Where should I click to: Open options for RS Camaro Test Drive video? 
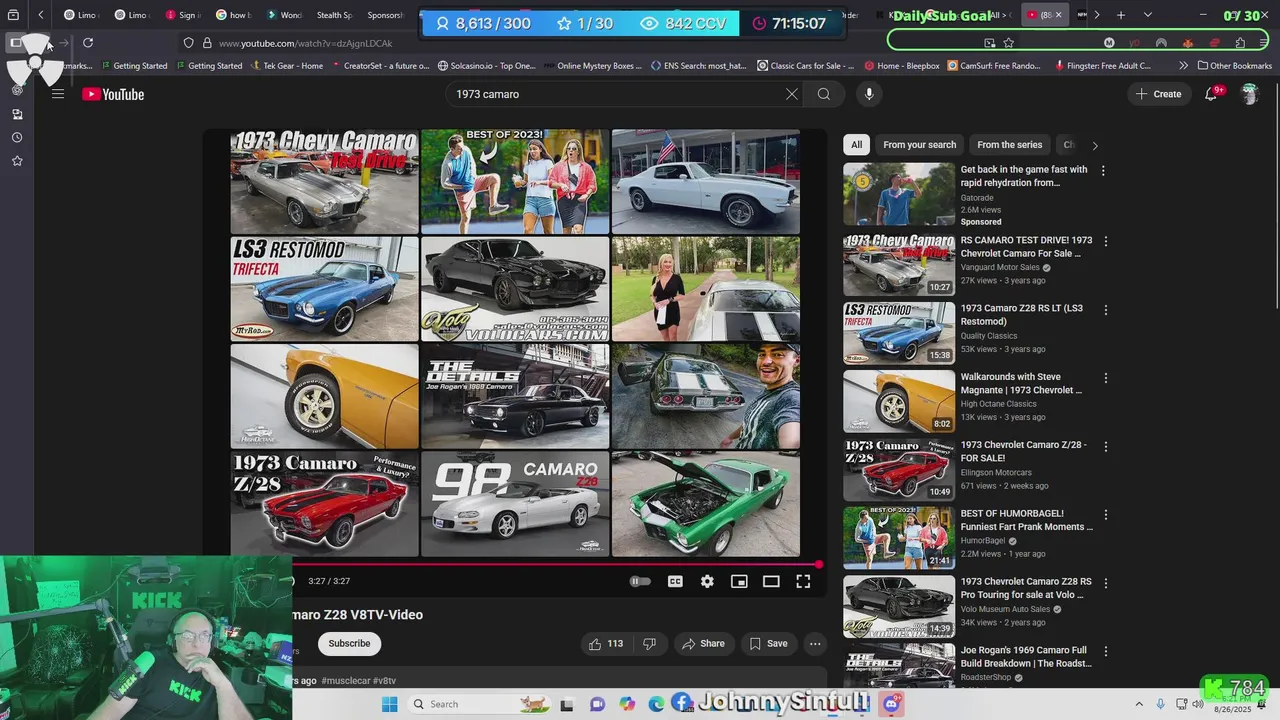coord(1105,242)
